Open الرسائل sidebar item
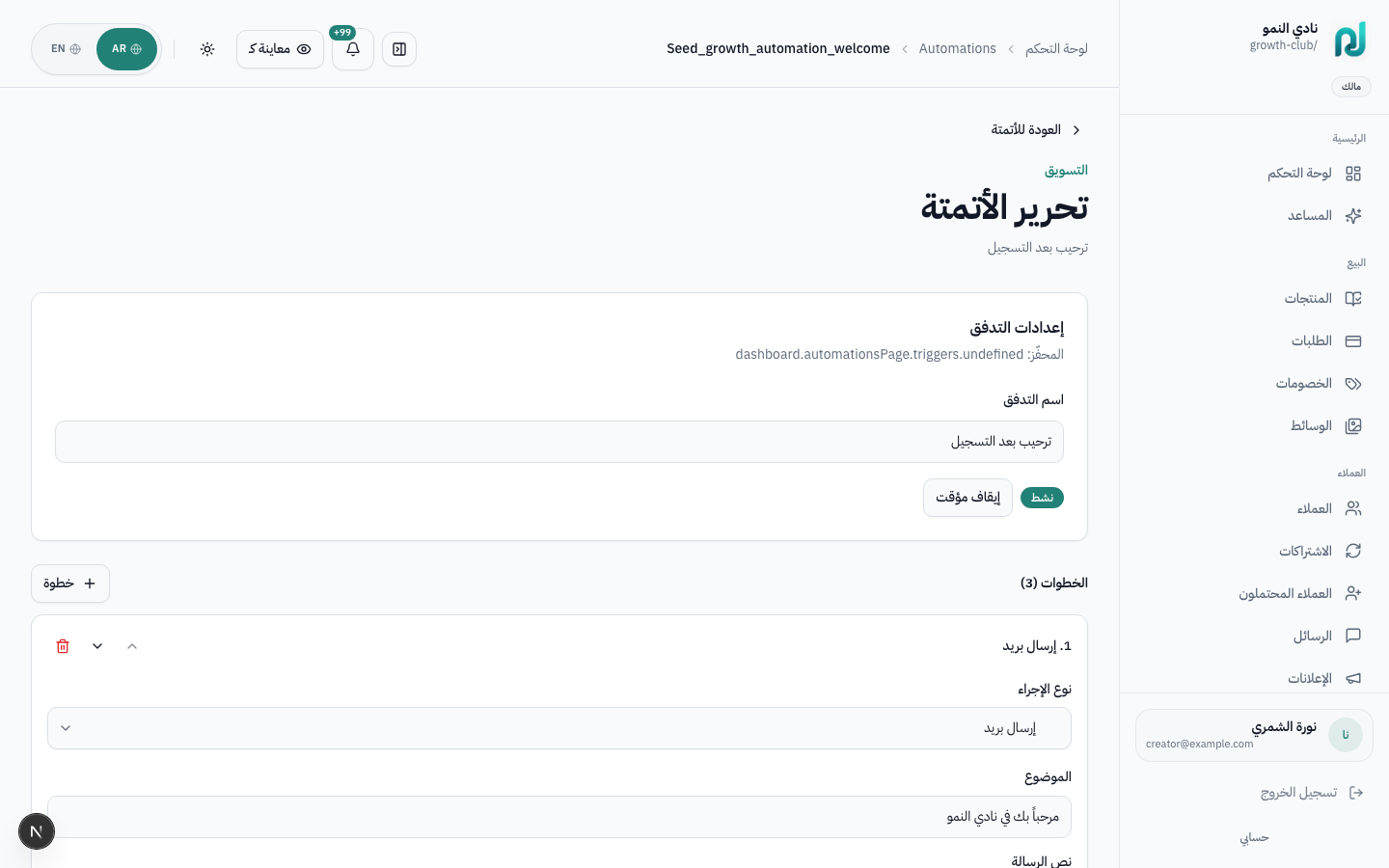Screen dimensions: 1389x868 pyautogui.click(x=1254, y=637)
